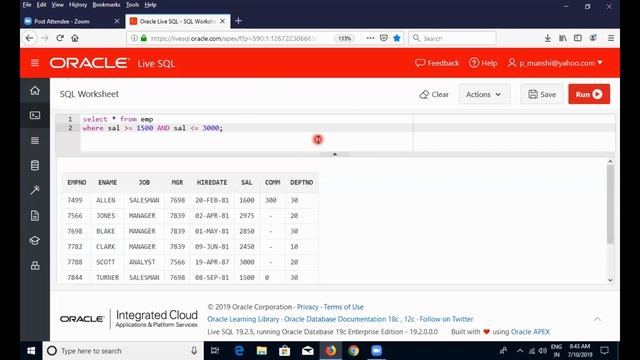The height and width of the screenshot is (360, 640).
Task: Clear the SQL worksheet
Action: [x=434, y=94]
